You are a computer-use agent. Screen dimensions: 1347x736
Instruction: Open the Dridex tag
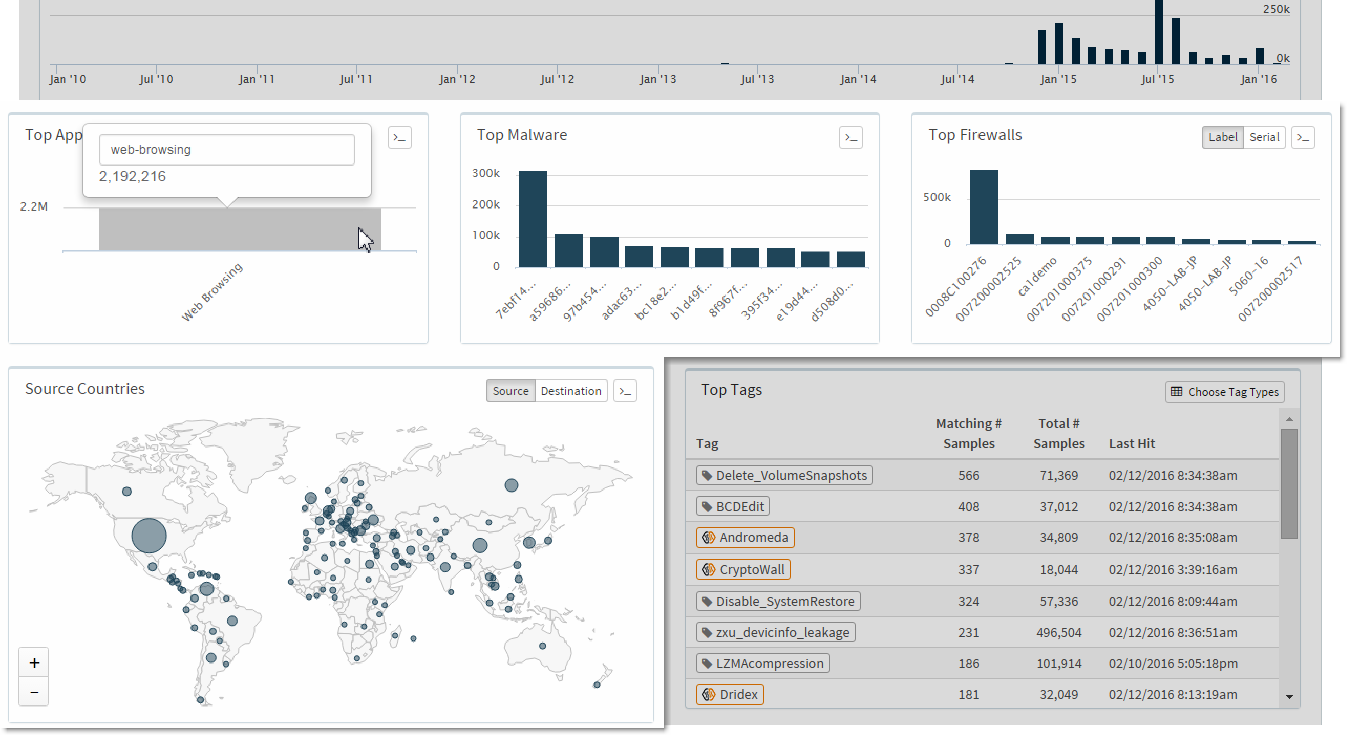point(730,694)
